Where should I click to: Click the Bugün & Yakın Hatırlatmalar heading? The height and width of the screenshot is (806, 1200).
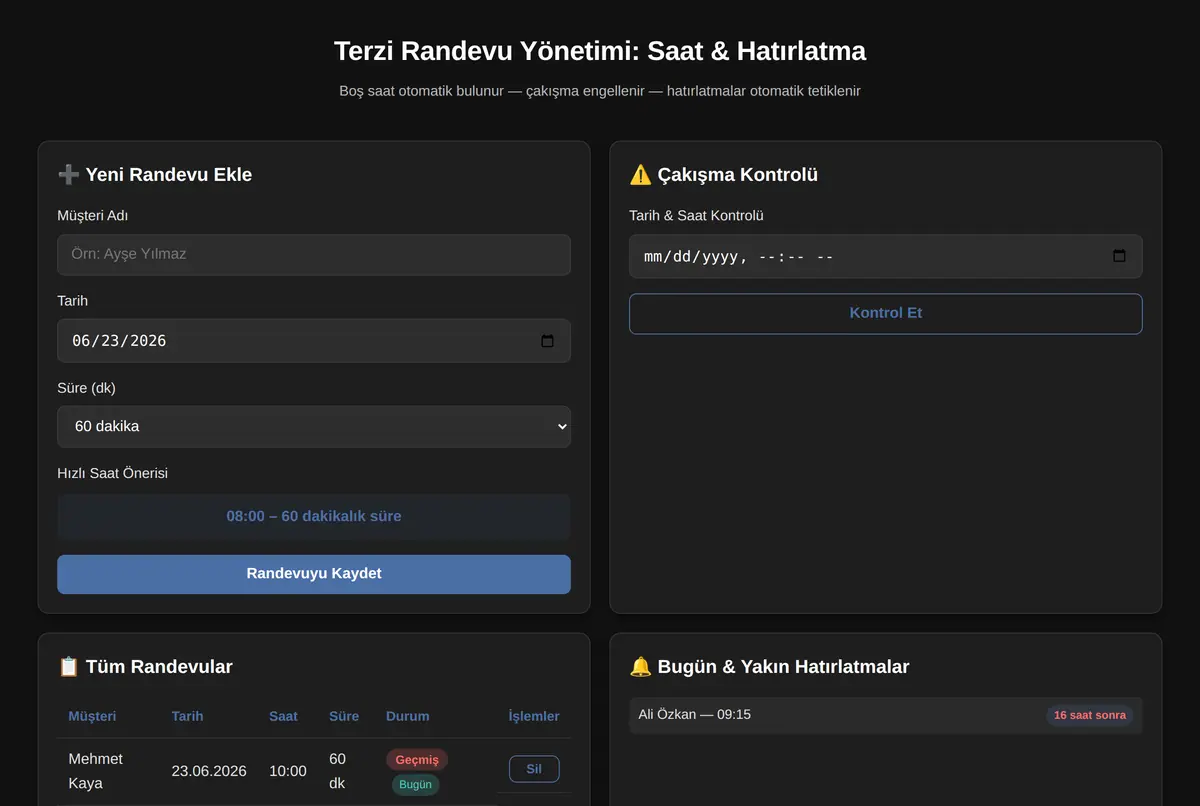coord(769,667)
